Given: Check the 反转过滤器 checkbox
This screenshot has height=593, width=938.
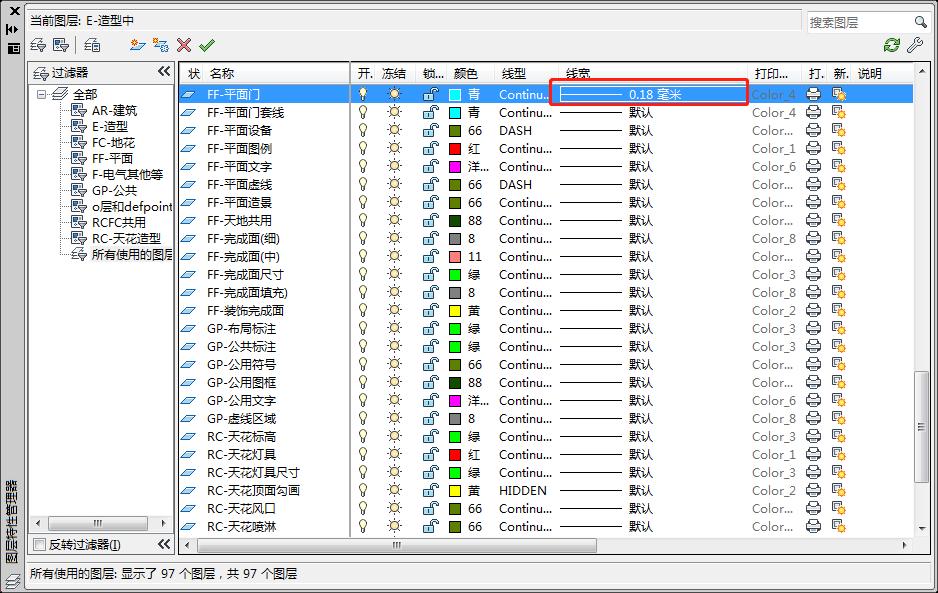Looking at the screenshot, I should pos(39,545).
